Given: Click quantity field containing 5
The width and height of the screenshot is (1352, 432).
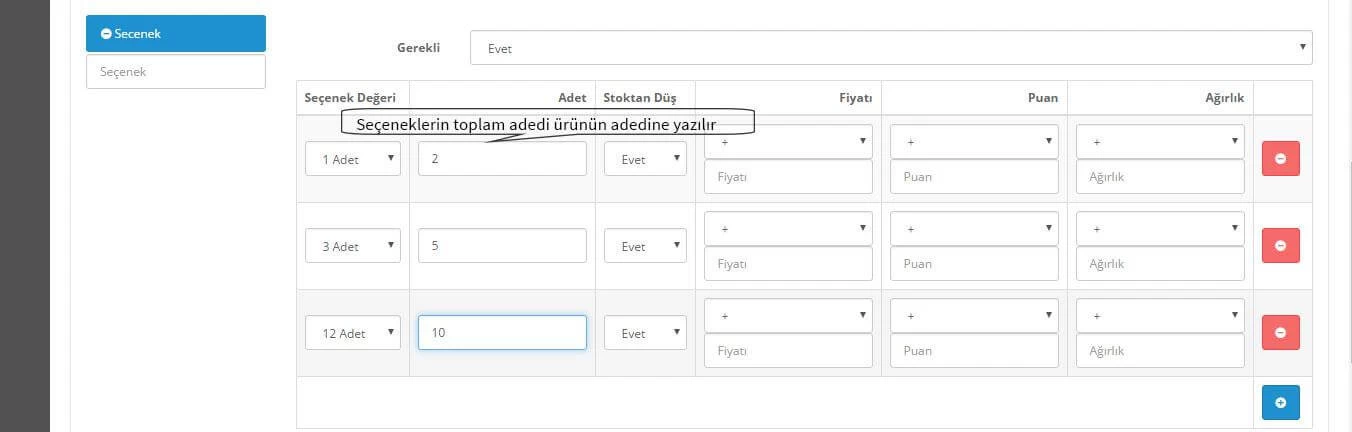Looking at the screenshot, I should click(x=502, y=246).
